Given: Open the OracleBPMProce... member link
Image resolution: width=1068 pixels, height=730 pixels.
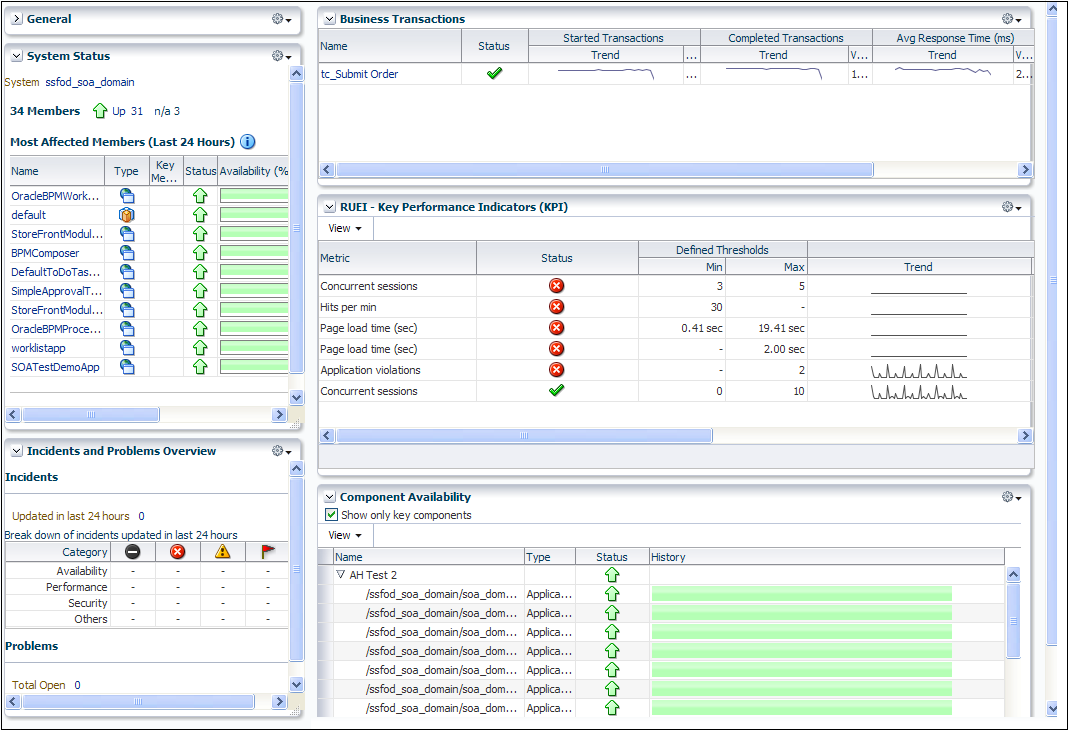Looking at the screenshot, I should (x=56, y=329).
